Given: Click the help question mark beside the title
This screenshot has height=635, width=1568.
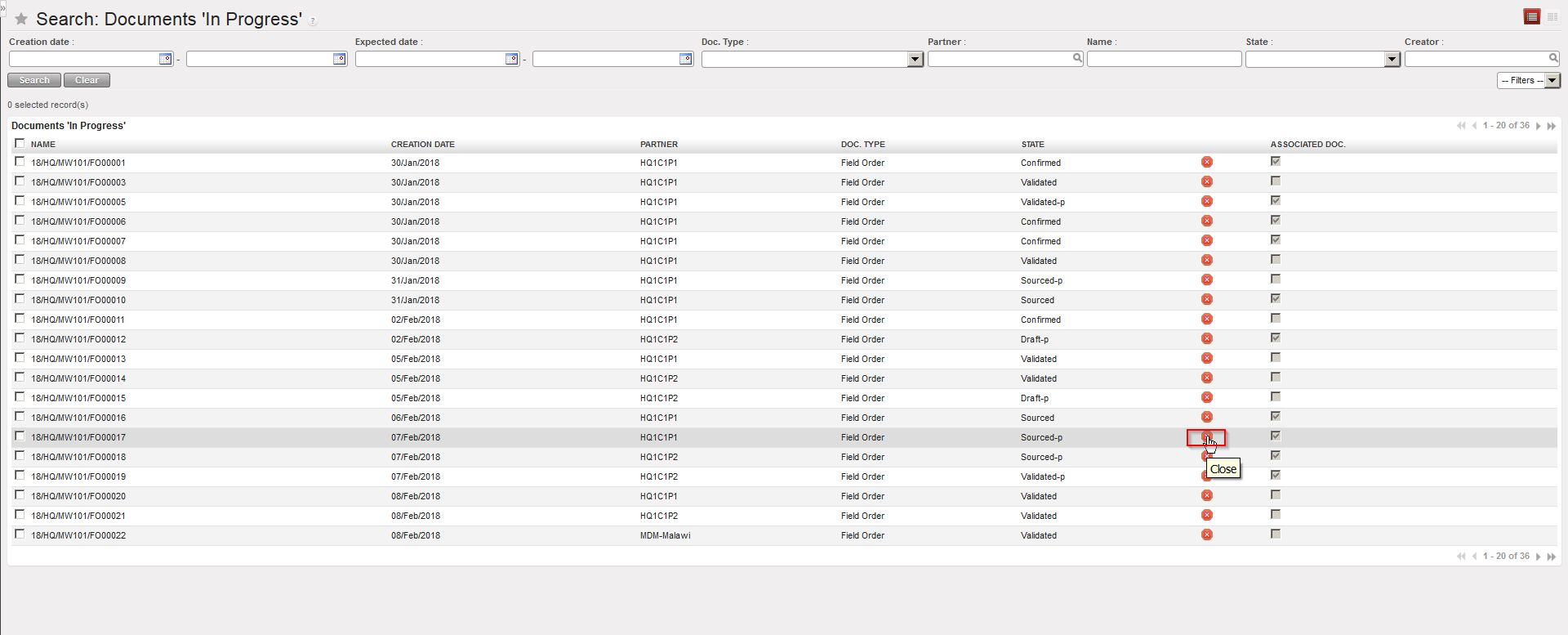Looking at the screenshot, I should pyautogui.click(x=313, y=21).
